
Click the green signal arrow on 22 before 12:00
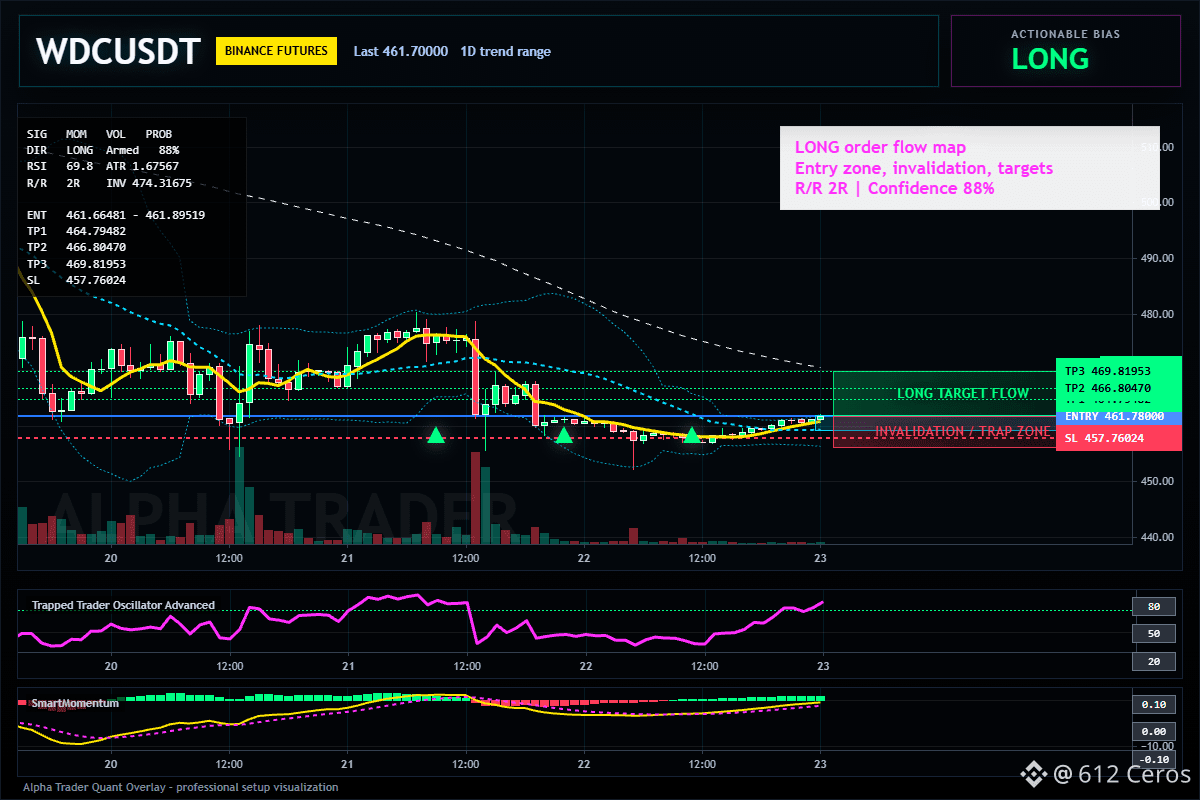click(691, 435)
